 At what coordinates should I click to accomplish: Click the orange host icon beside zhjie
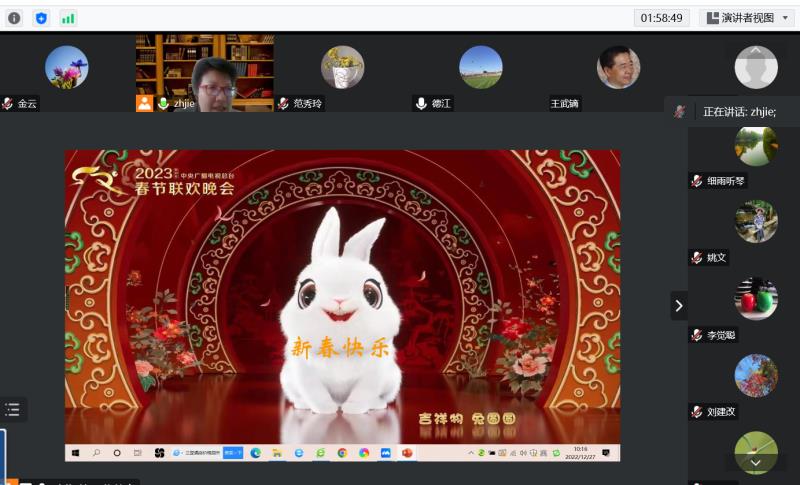[x=145, y=104]
